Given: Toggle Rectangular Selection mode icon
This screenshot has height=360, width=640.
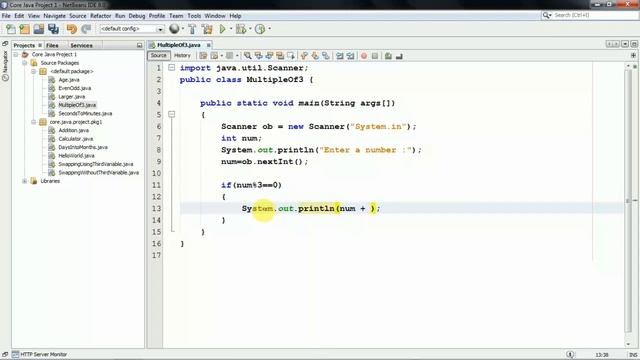Looking at the screenshot, I should 291,56.
